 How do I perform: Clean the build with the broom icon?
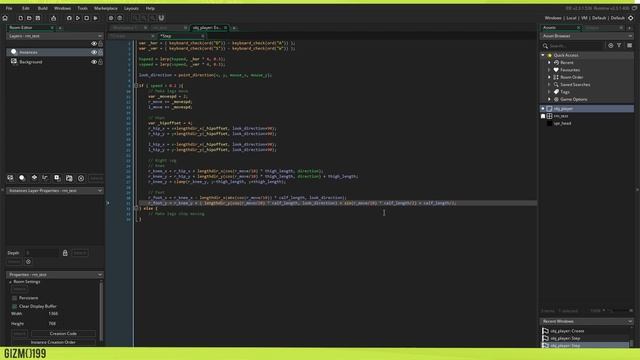coord(96,18)
